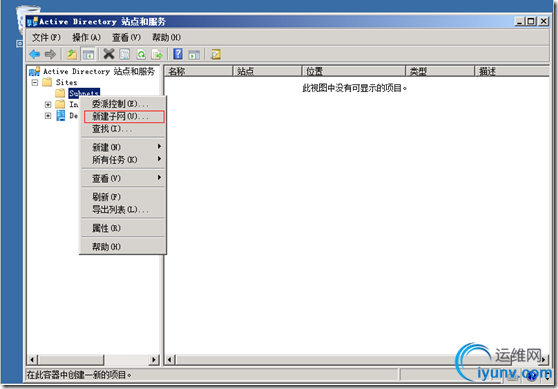Click the status bar text 在此容器中创建一新的项目
This screenshot has height=389, width=558.
[x=79, y=375]
